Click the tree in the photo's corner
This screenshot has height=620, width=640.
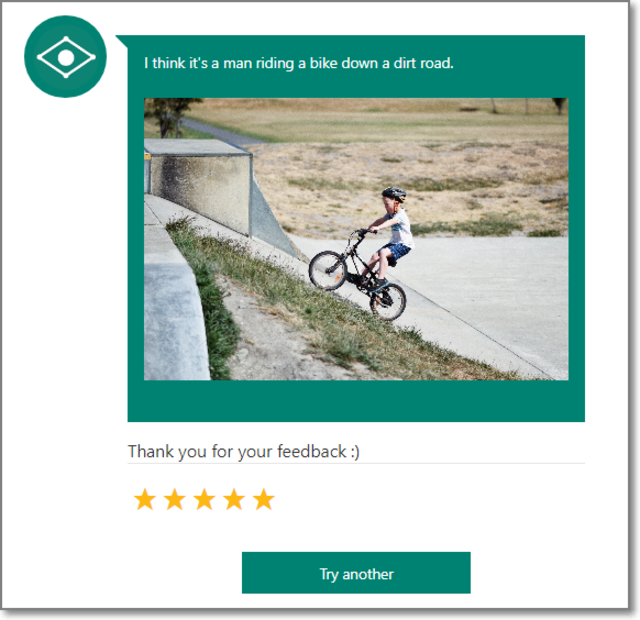(171, 117)
